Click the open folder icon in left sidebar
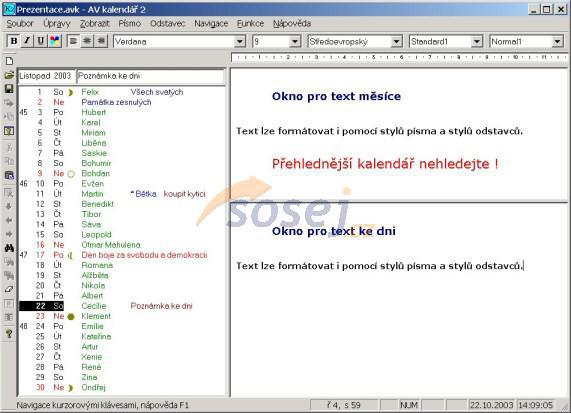Image resolution: width=571 pixels, height=413 pixels. click(x=9, y=75)
